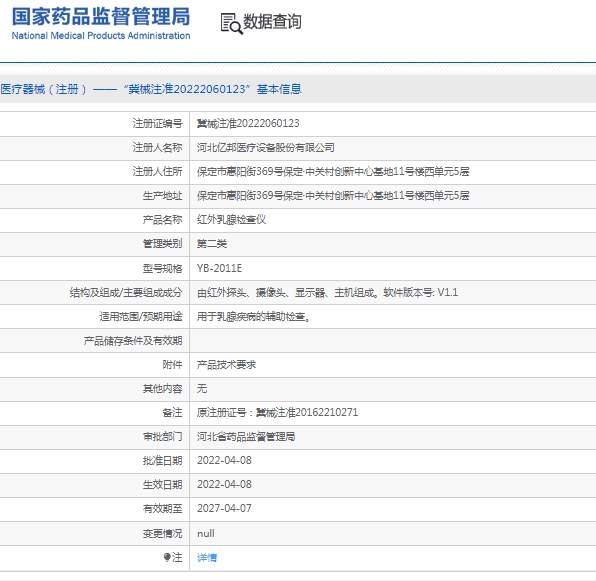
Task: Click the 审批部门 row label
Action: tap(163, 437)
